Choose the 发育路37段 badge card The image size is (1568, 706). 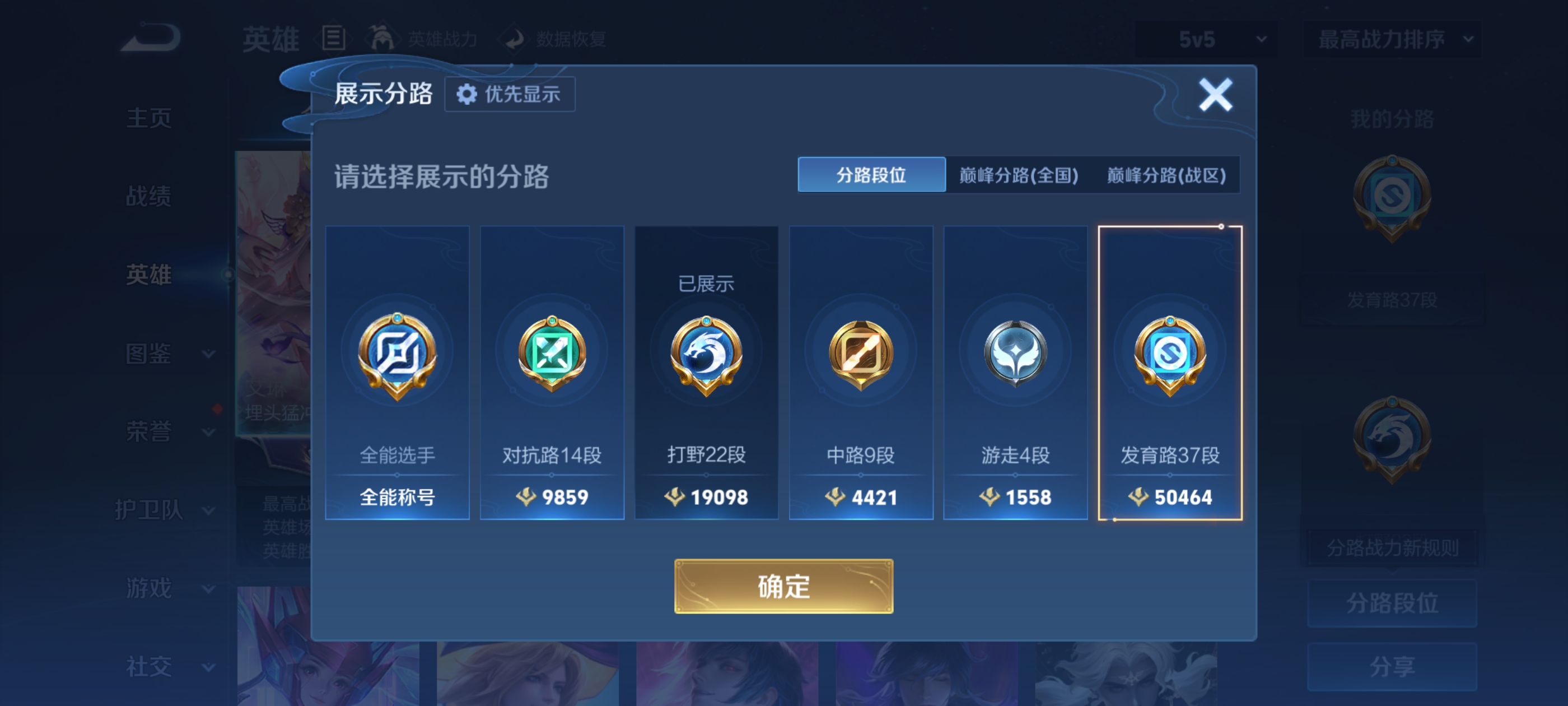tap(1170, 373)
